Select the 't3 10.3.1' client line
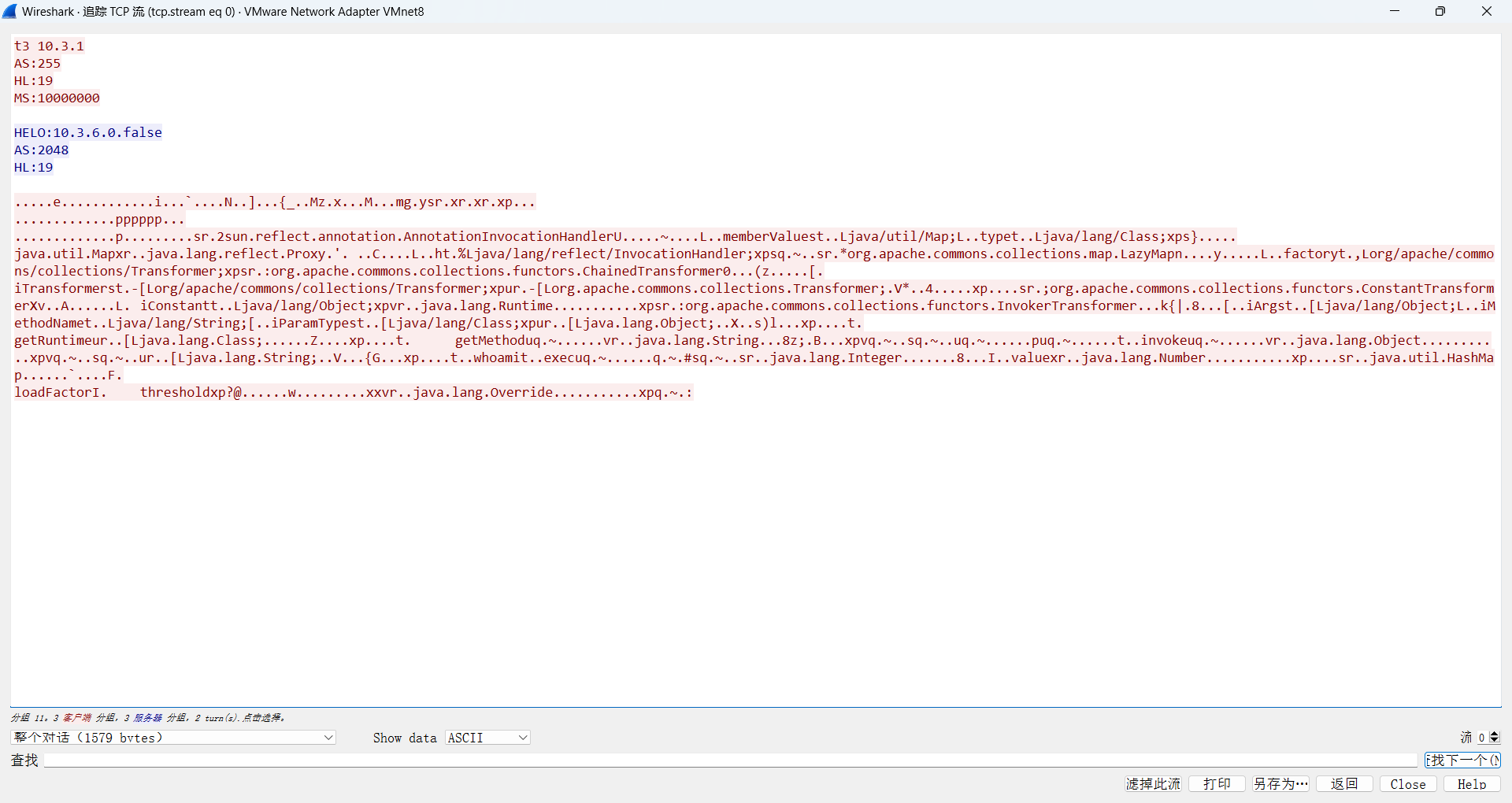Image resolution: width=1512 pixels, height=803 pixels. pos(49,46)
